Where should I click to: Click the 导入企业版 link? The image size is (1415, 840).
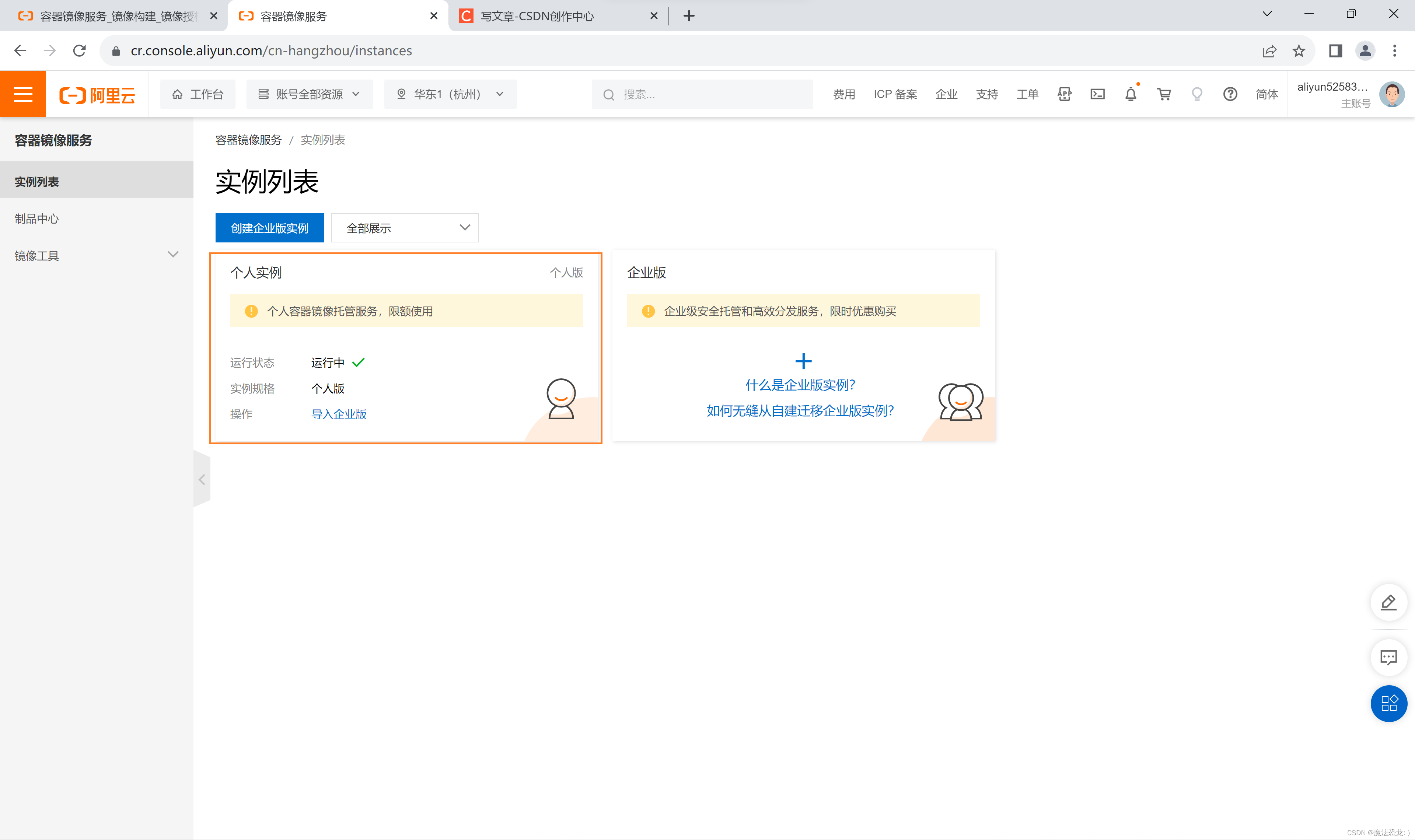(339, 414)
